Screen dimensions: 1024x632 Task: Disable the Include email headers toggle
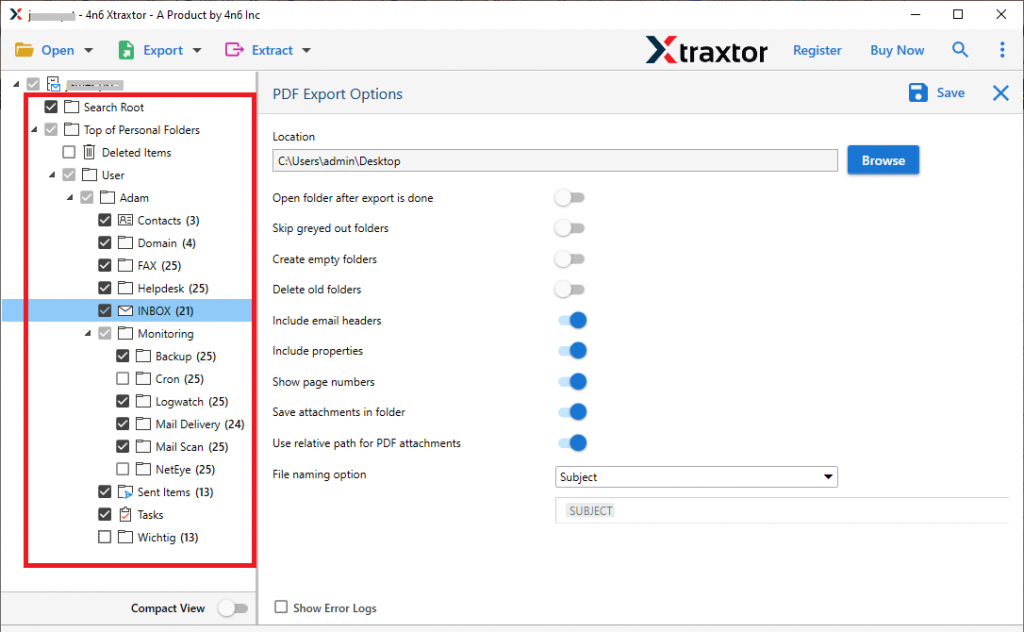(571, 320)
